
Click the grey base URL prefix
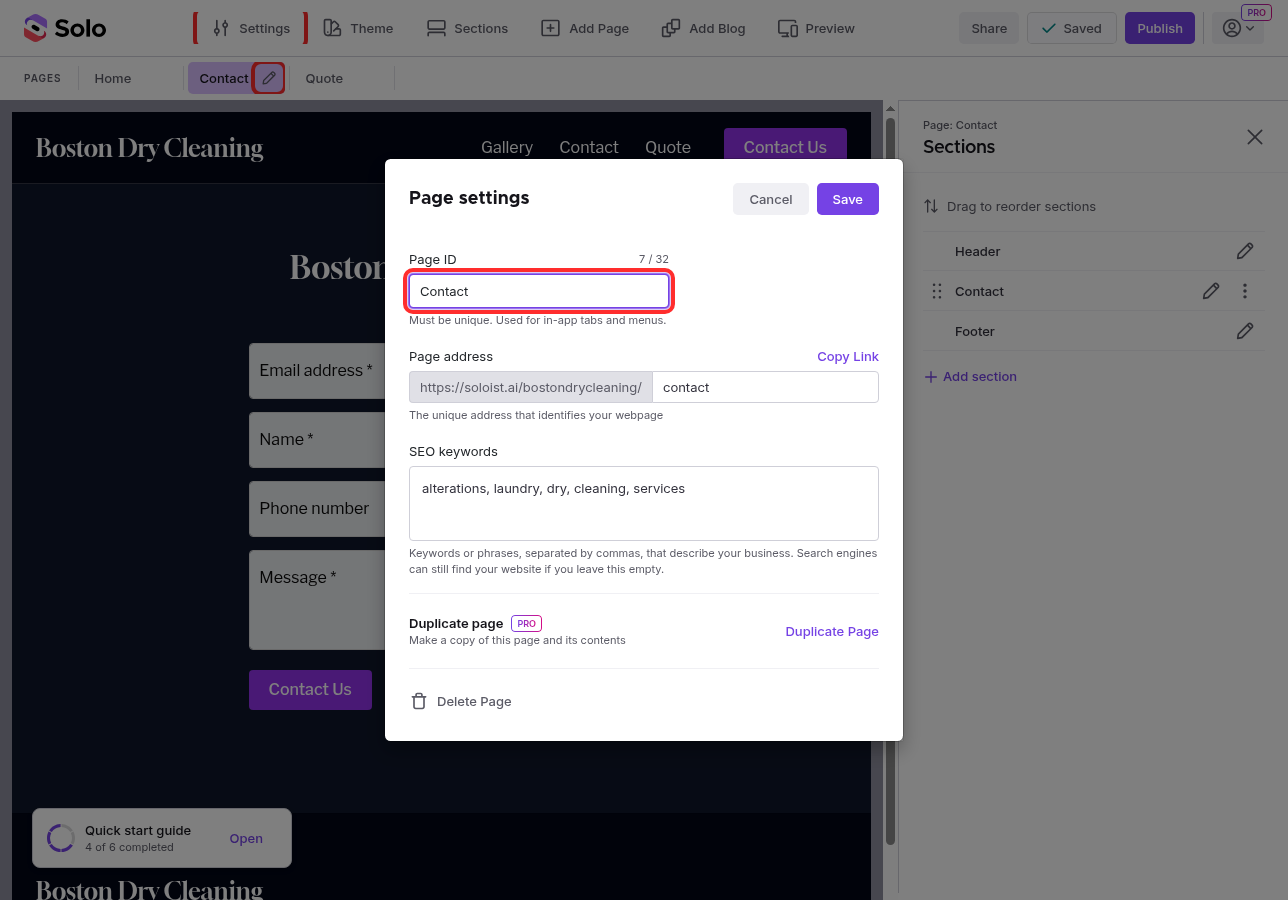(531, 387)
